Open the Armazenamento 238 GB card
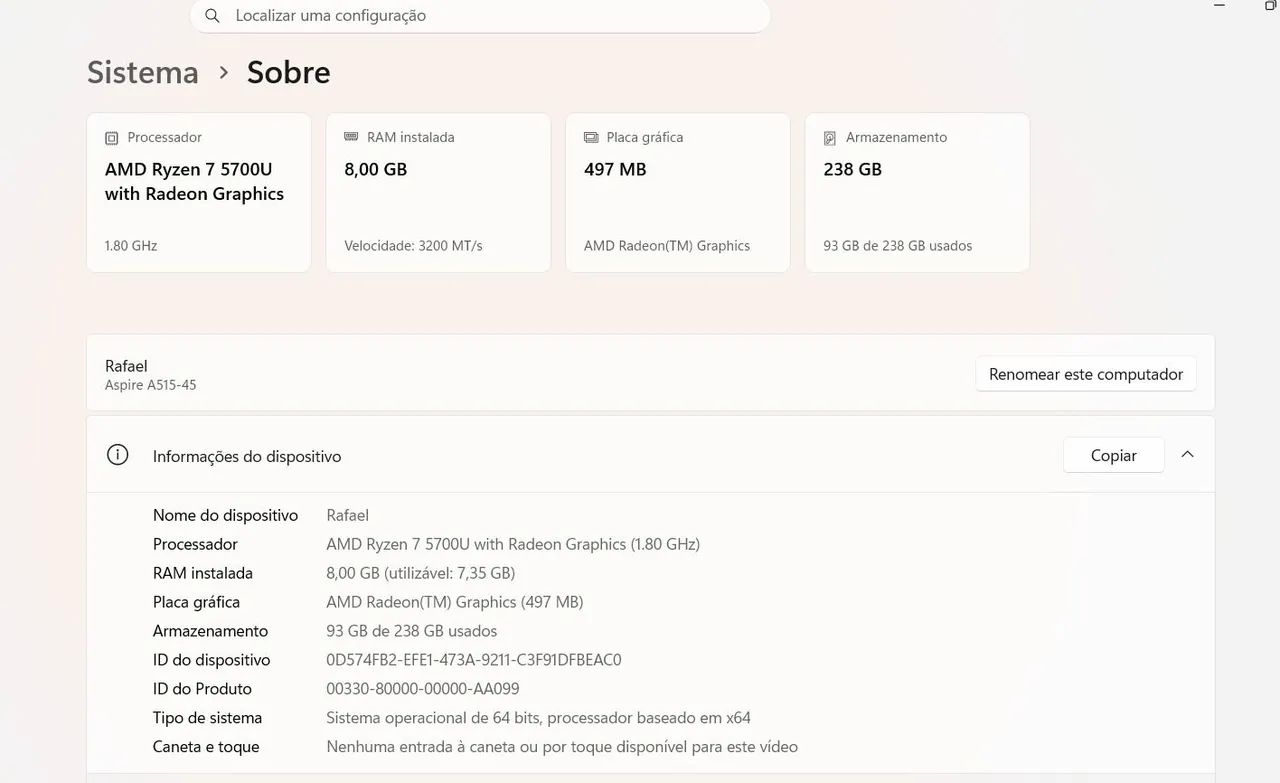The width and height of the screenshot is (1280, 783). [x=917, y=192]
